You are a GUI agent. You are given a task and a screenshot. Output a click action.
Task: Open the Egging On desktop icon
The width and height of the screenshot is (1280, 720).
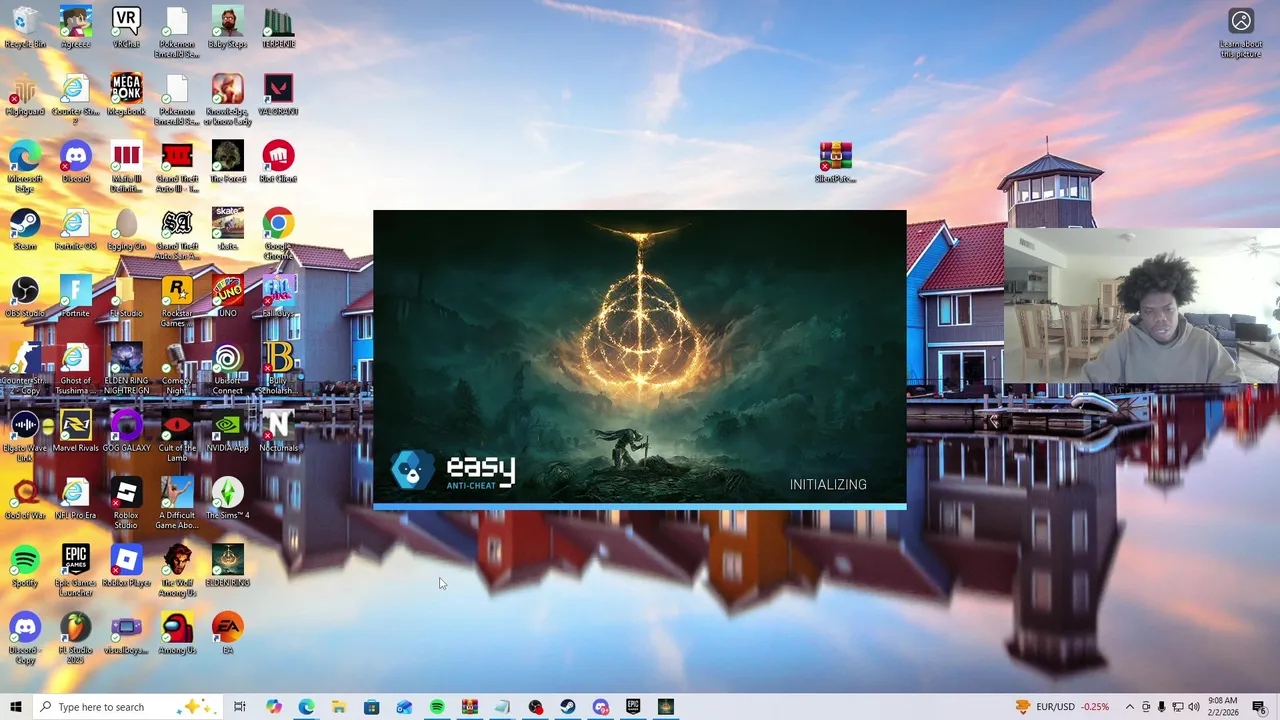[x=126, y=229]
